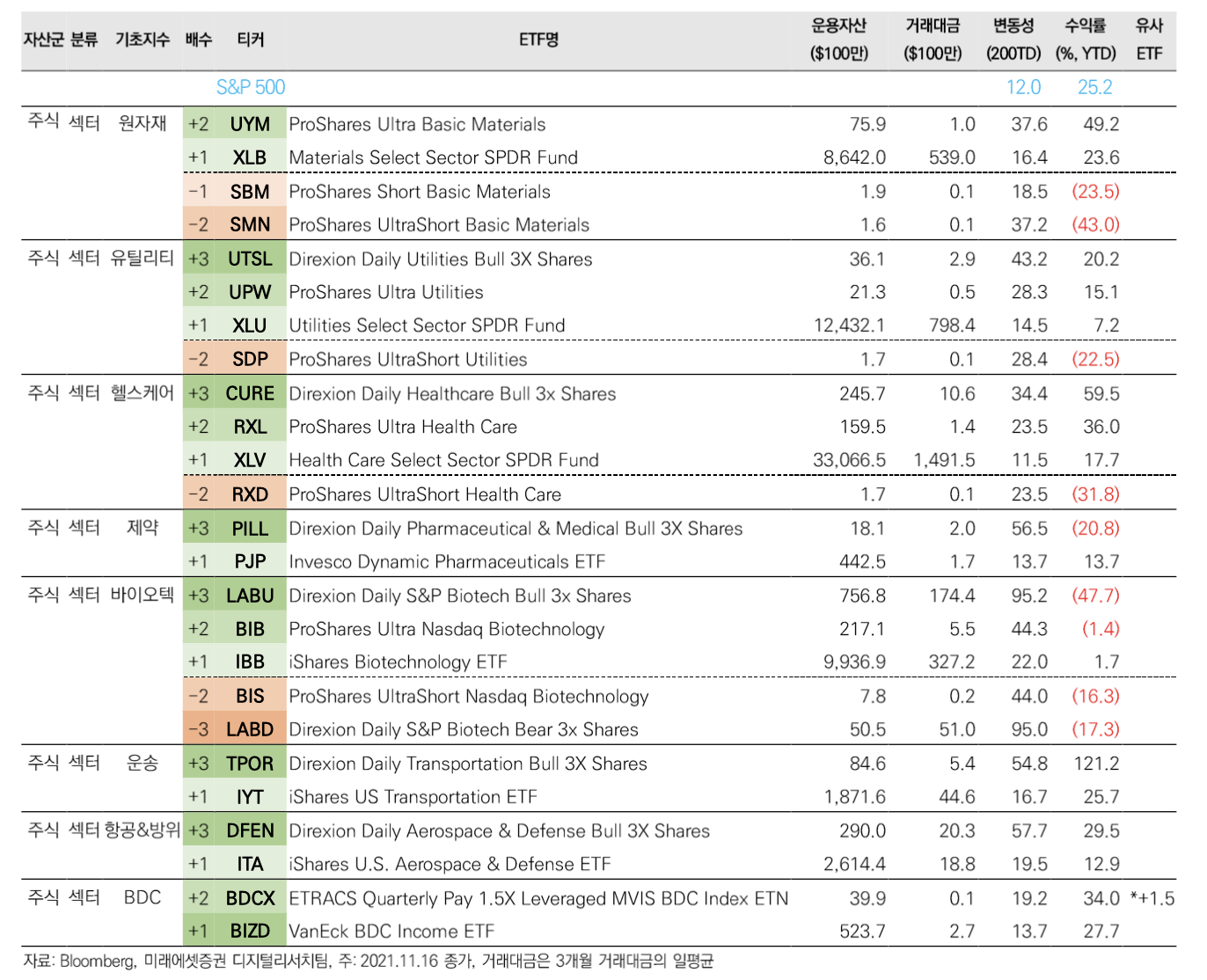Click the S&P 500 volatility value 12.0

[1023, 87]
